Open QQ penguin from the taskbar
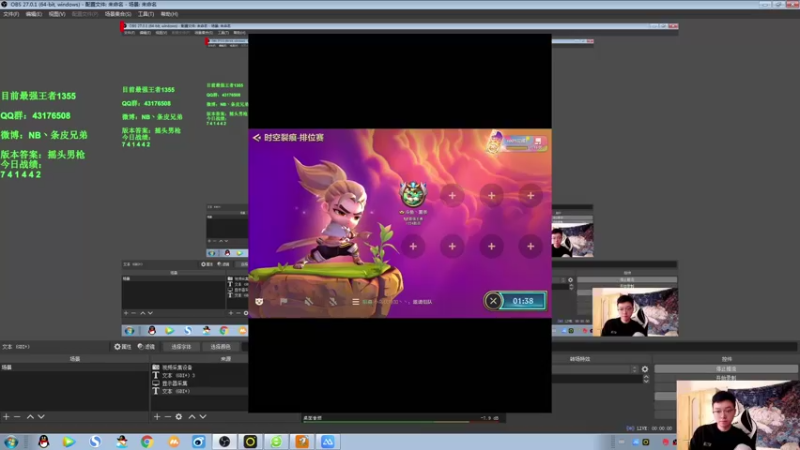Screen dimensions: 800x450 tap(44, 442)
